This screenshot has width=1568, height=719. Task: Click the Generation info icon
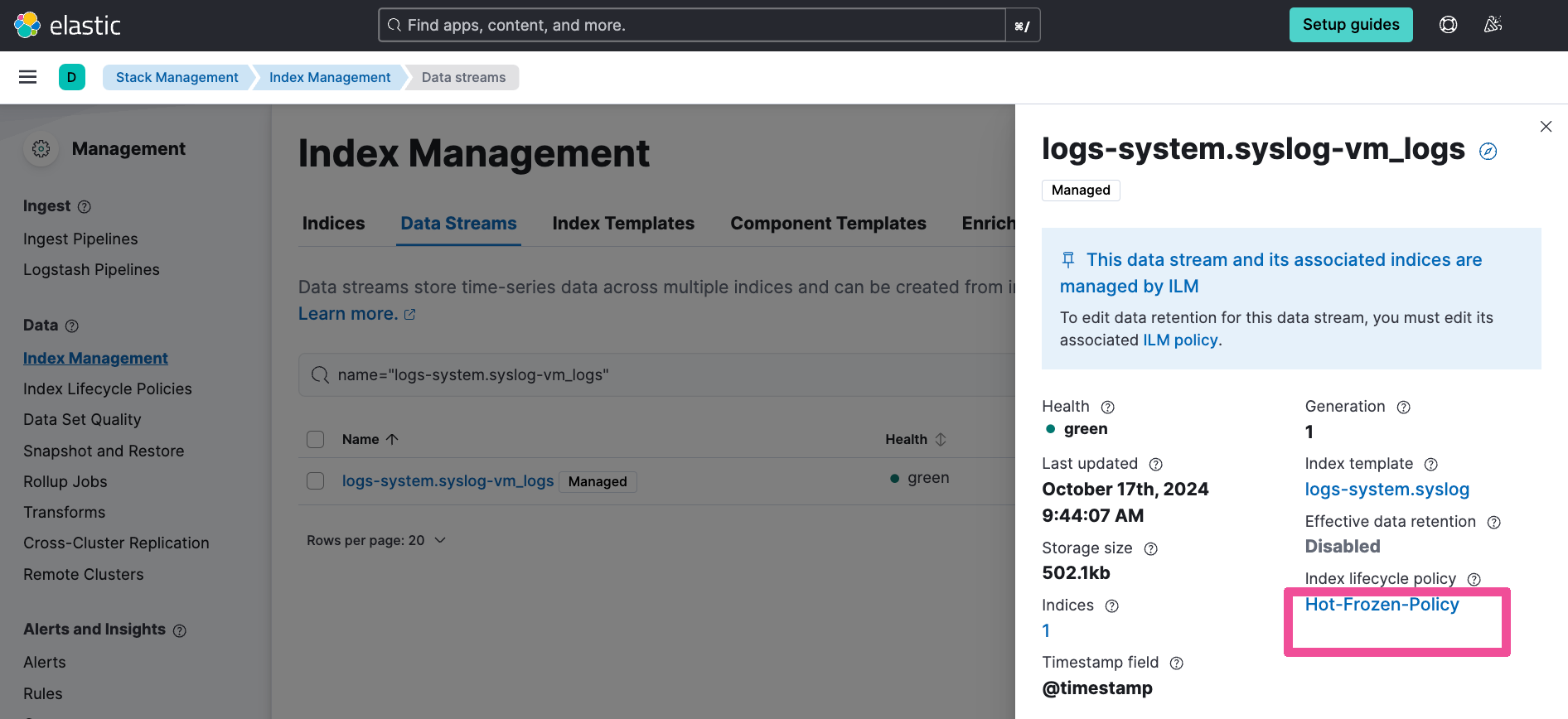pos(1404,408)
